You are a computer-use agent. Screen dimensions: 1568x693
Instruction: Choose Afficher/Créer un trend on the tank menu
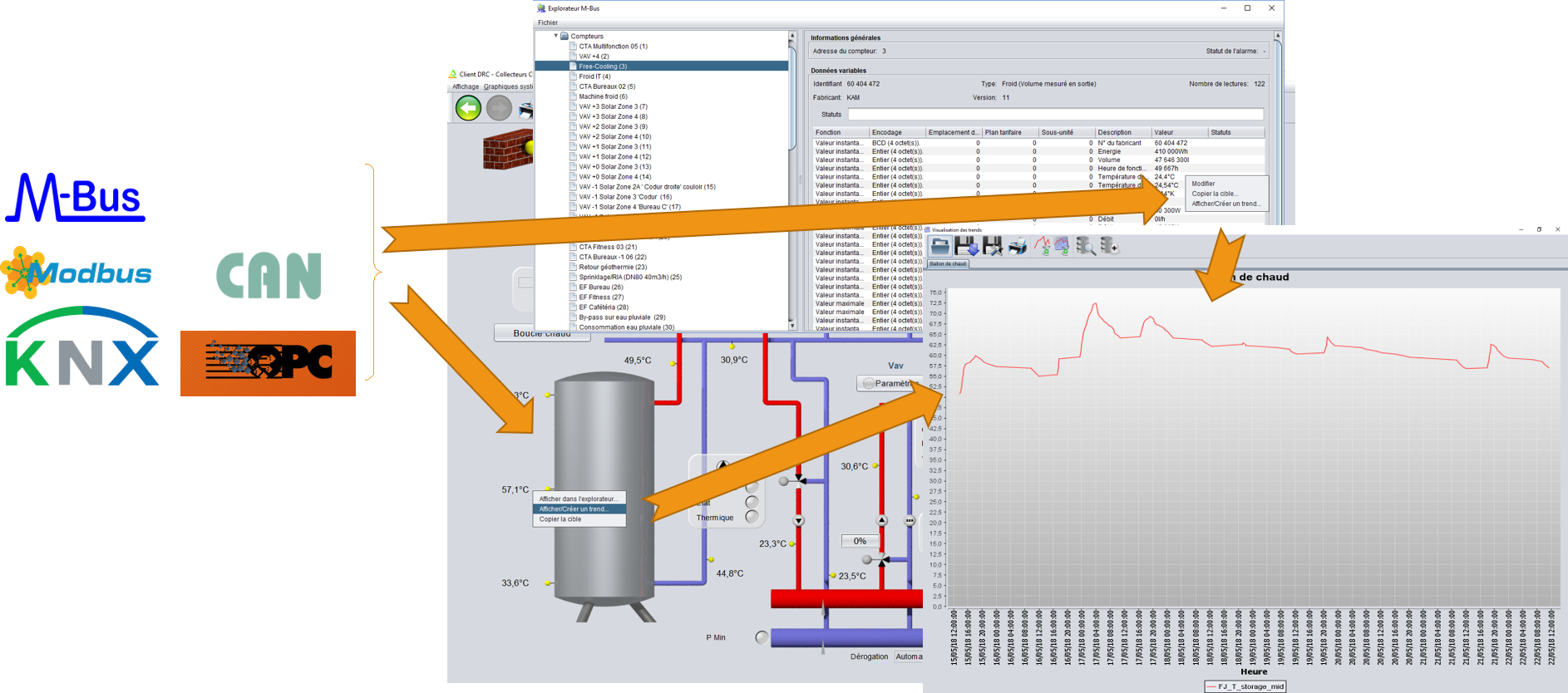coord(579,509)
